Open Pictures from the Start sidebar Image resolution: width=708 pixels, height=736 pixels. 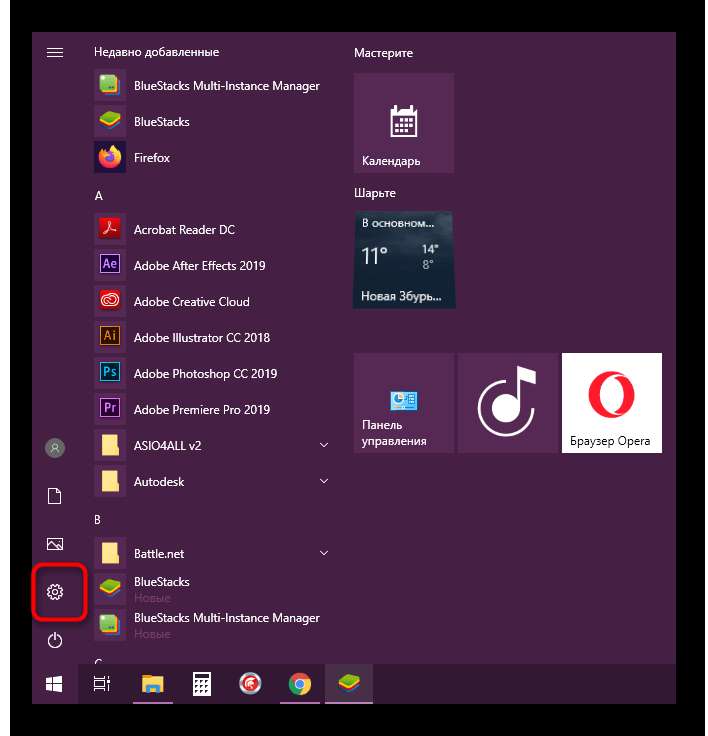(x=55, y=544)
